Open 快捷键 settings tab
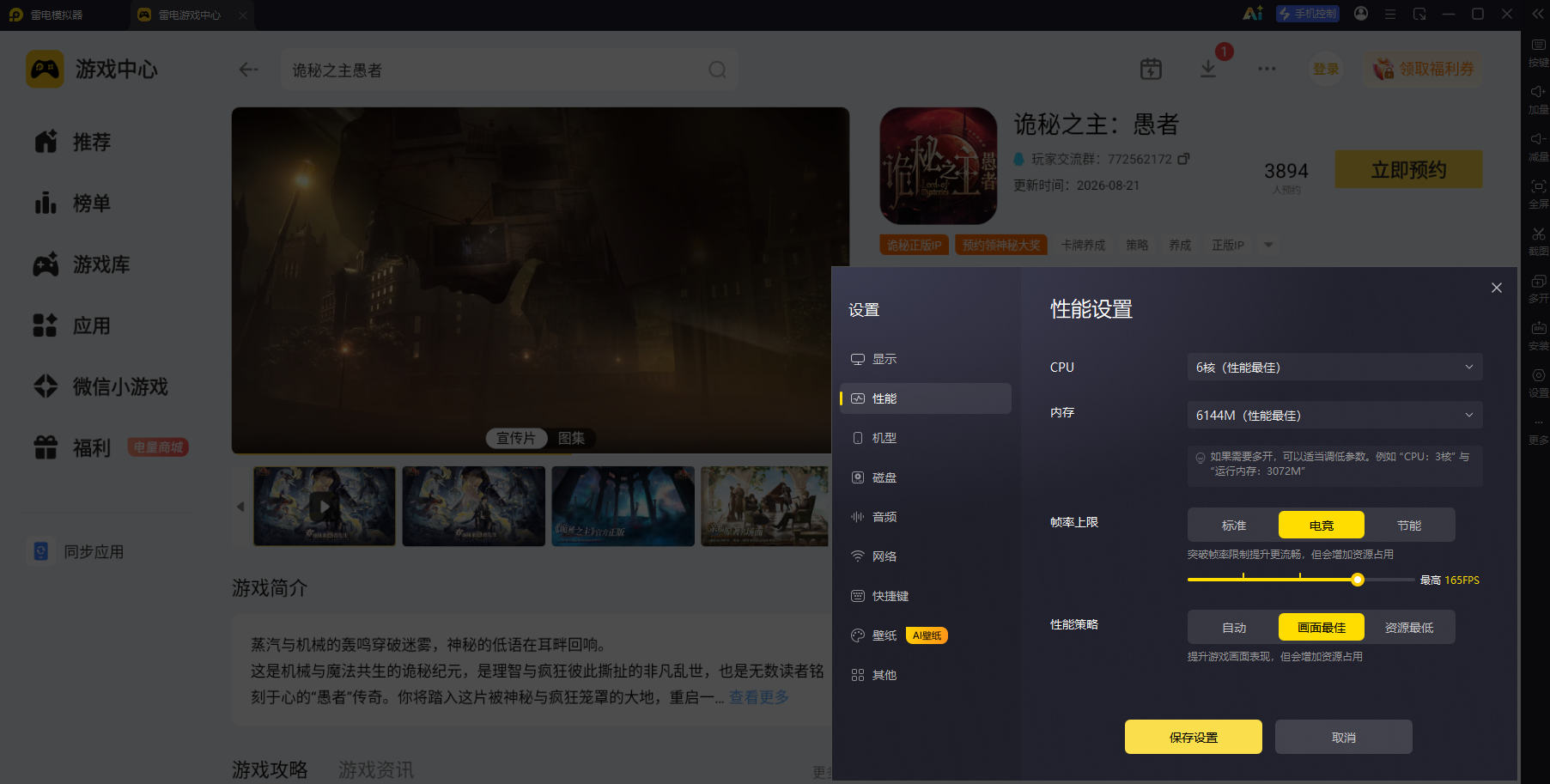The width and height of the screenshot is (1550, 784). (926, 596)
